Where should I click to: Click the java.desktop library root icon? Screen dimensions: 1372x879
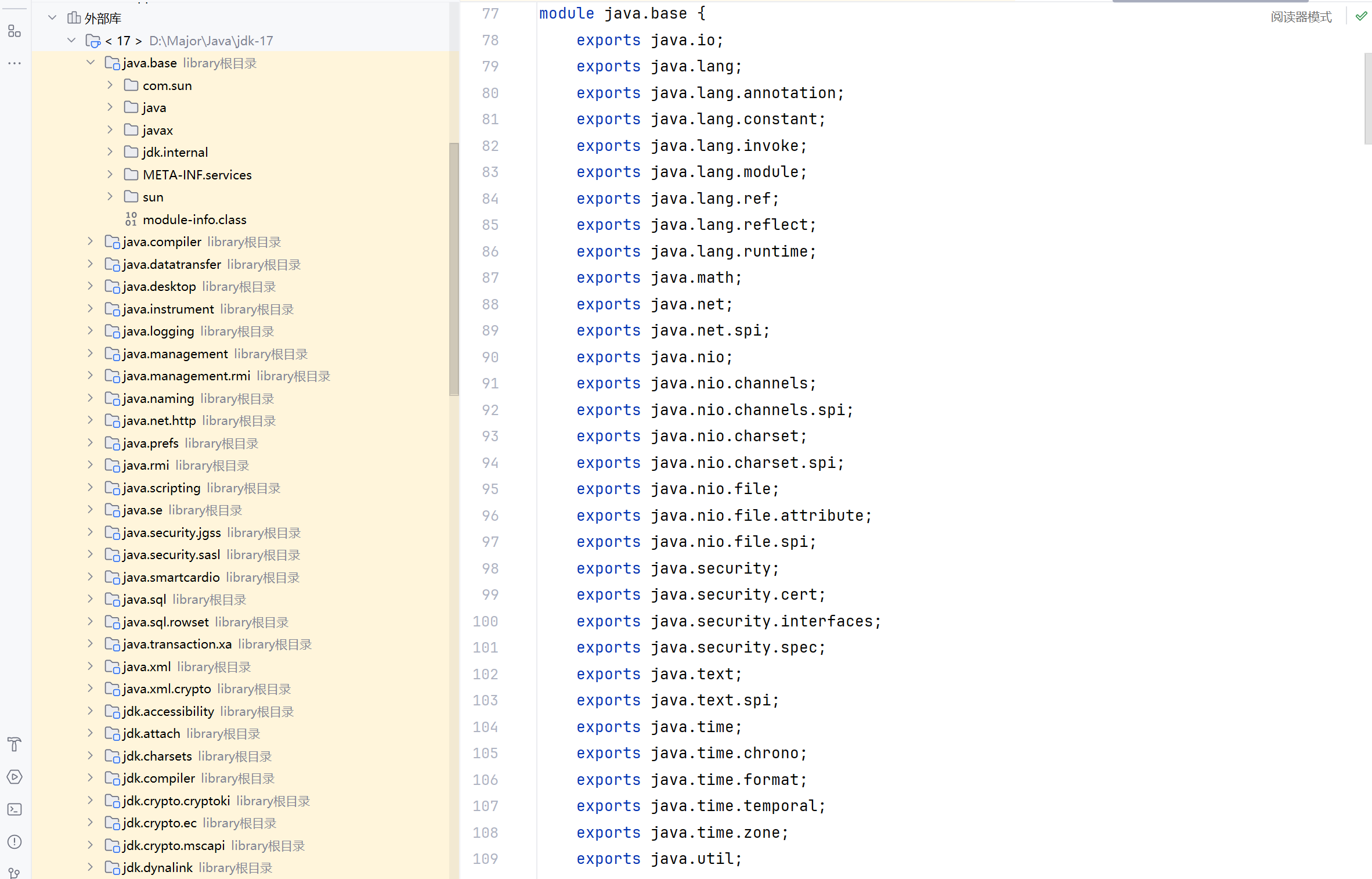112,286
